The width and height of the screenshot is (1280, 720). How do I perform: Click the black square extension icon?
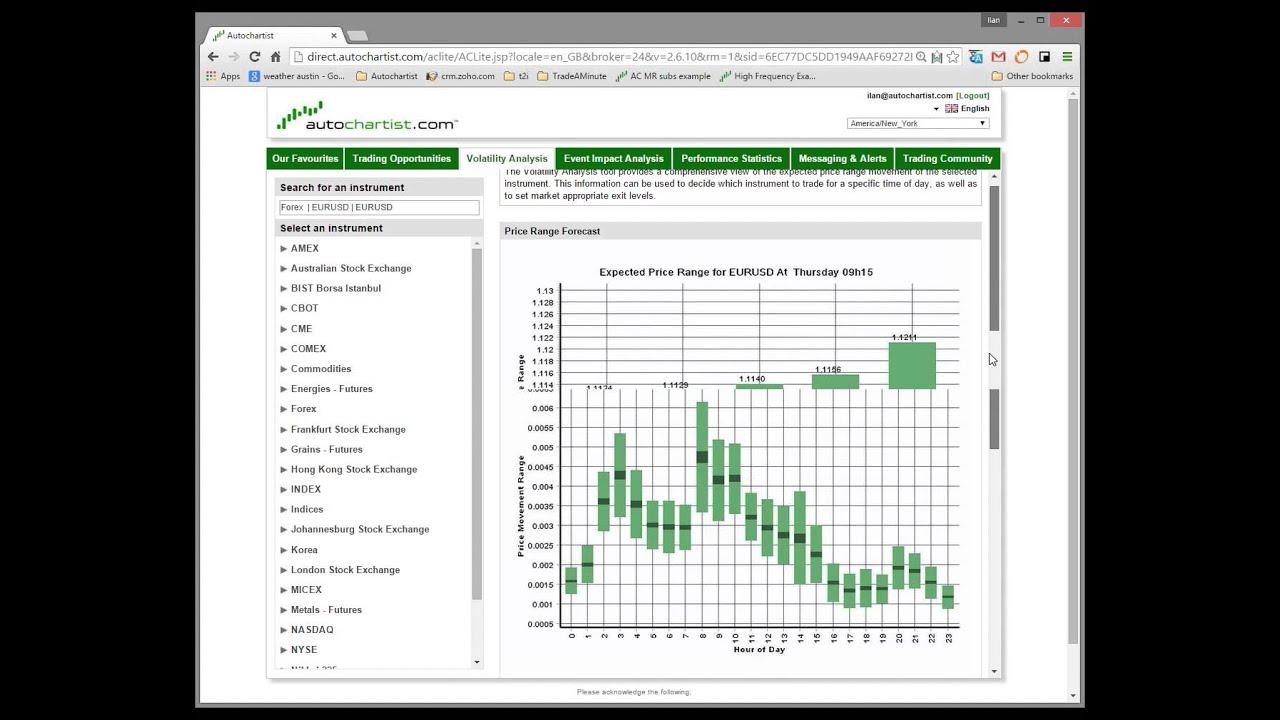(1044, 57)
